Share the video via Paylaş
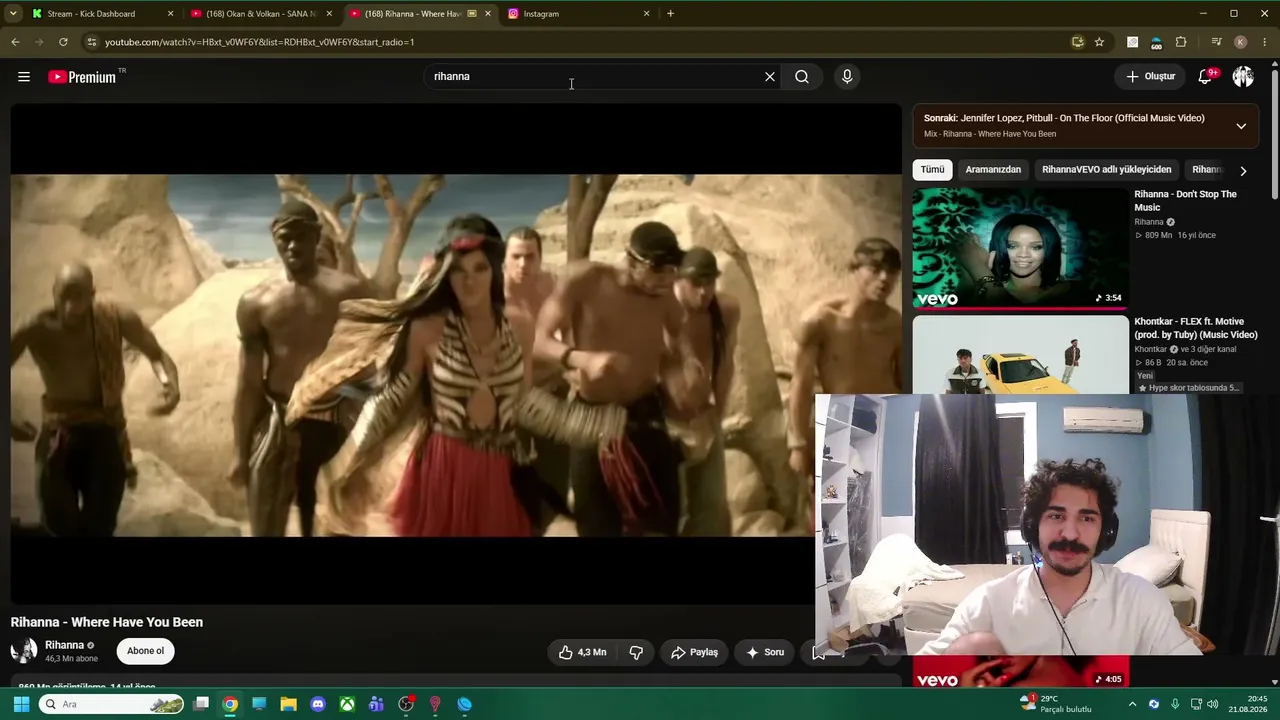The image size is (1280, 720). pos(694,652)
